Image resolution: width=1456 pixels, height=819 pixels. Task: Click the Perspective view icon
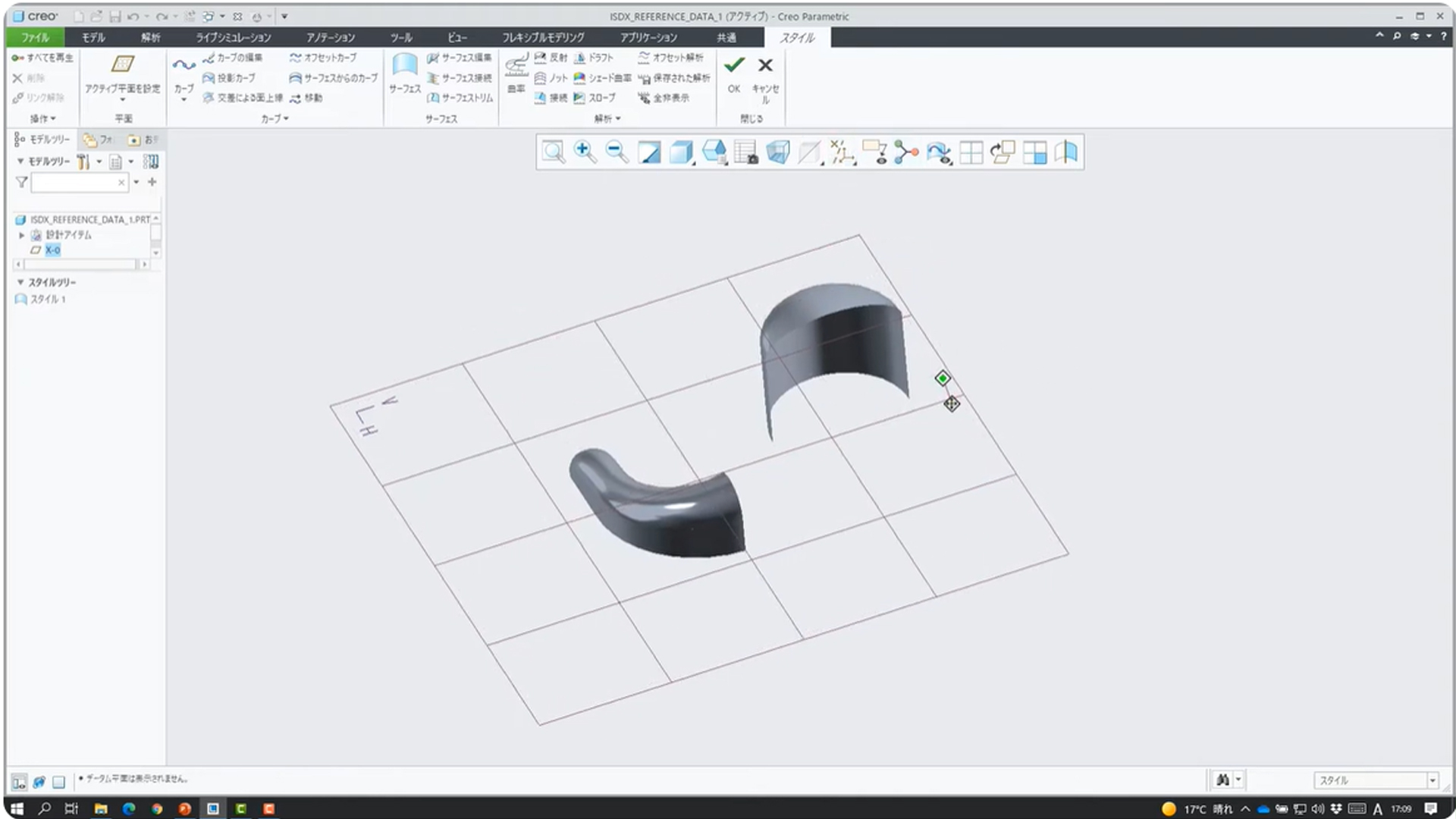point(778,152)
